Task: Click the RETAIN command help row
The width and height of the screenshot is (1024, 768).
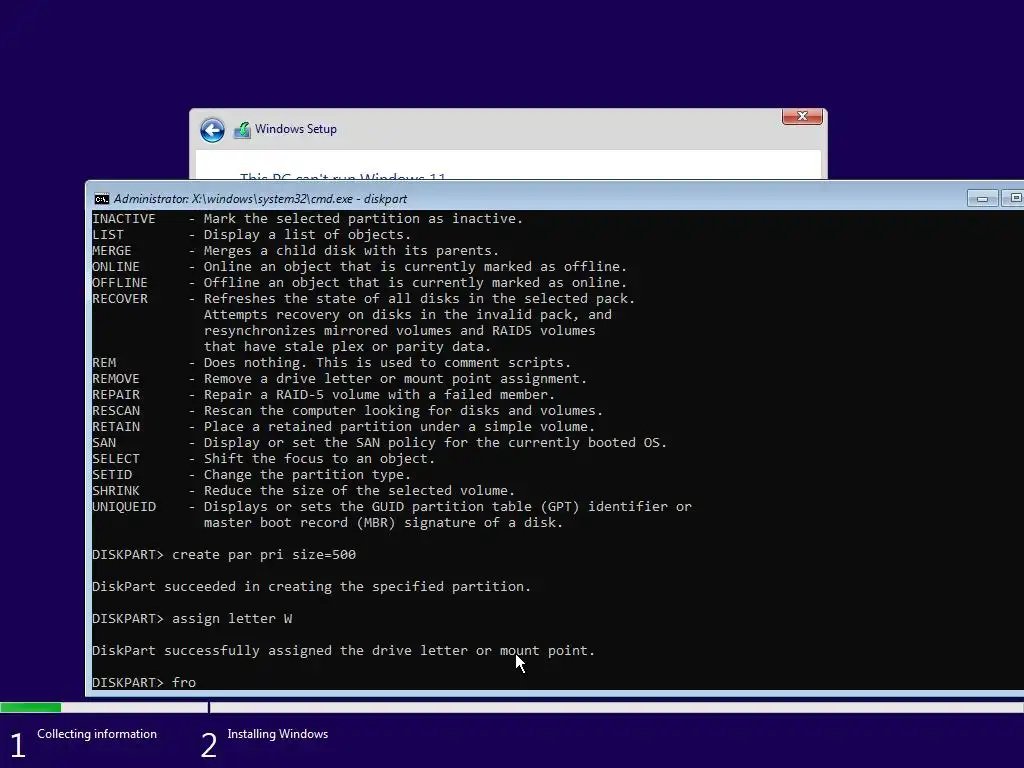Action: (x=344, y=426)
